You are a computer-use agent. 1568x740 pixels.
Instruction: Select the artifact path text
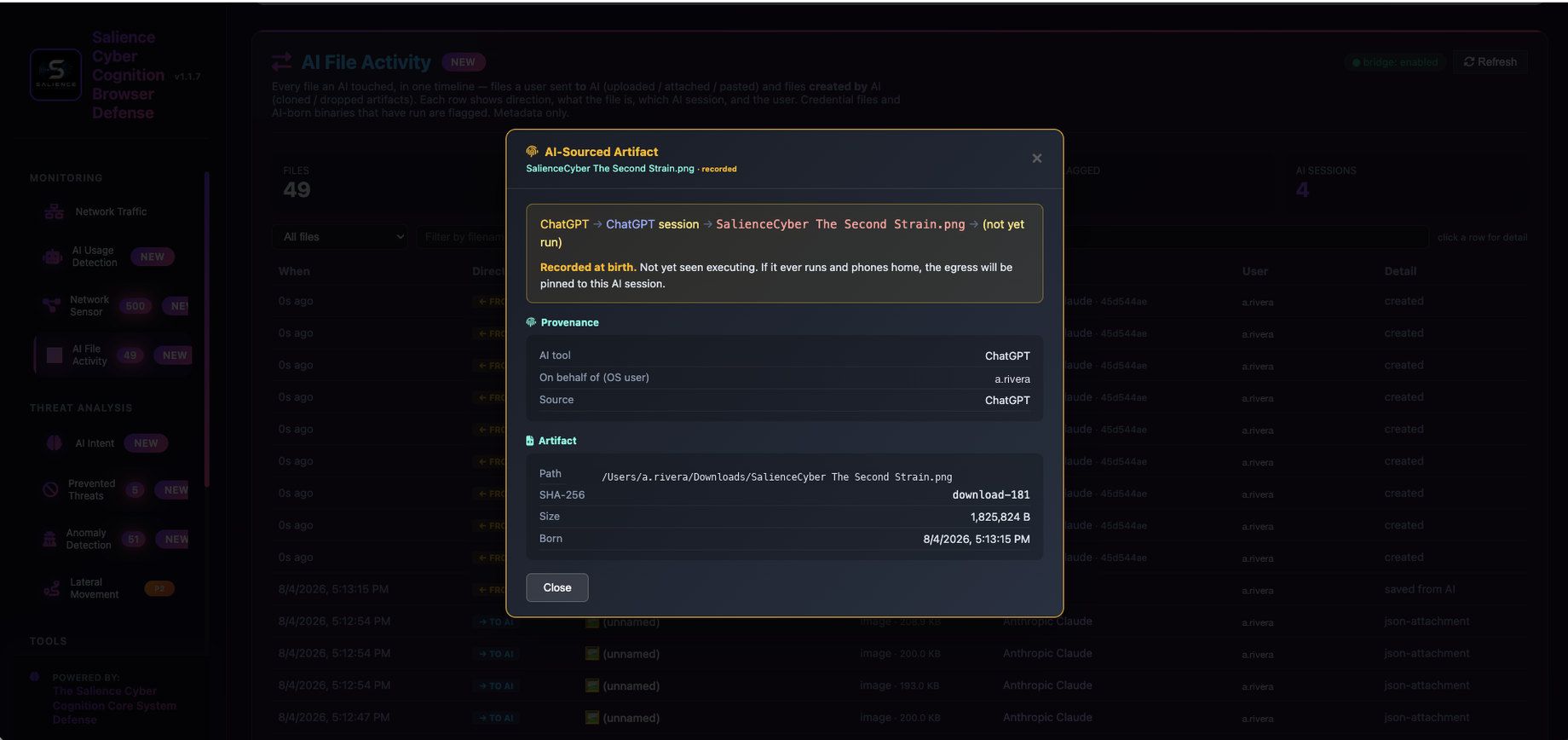[776, 477]
